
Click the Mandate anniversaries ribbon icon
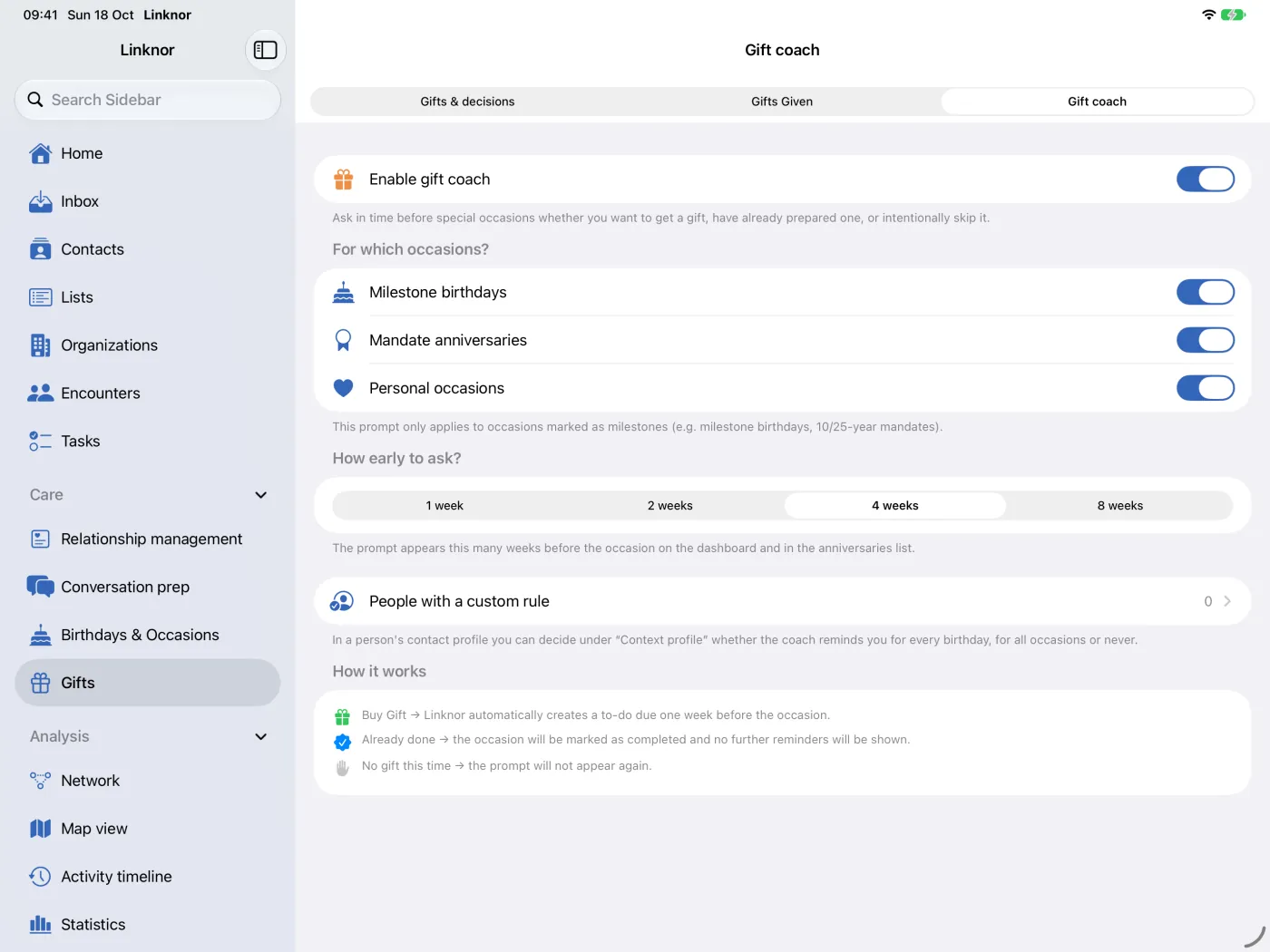(x=343, y=340)
